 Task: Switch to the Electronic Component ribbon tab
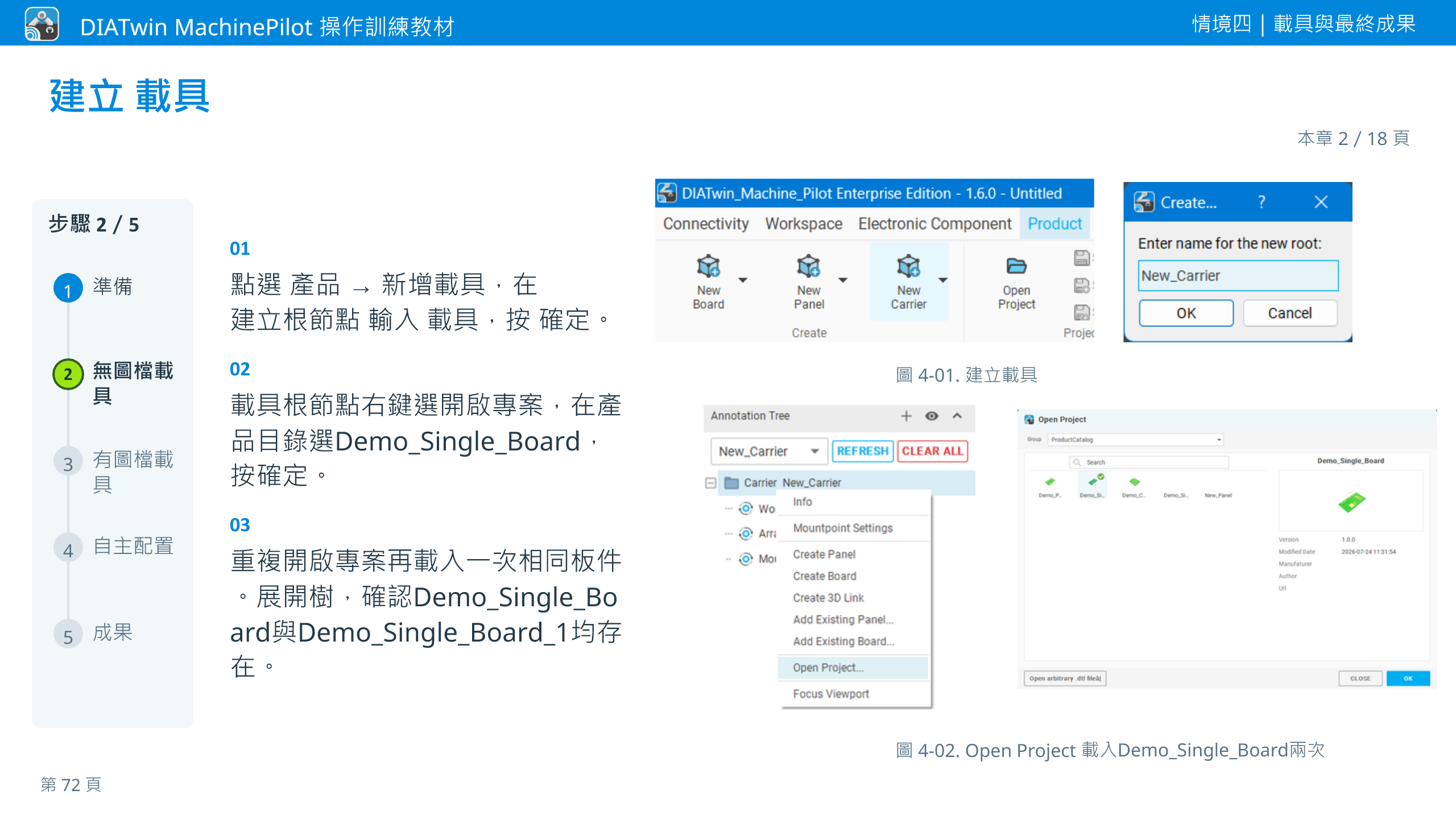click(x=934, y=224)
